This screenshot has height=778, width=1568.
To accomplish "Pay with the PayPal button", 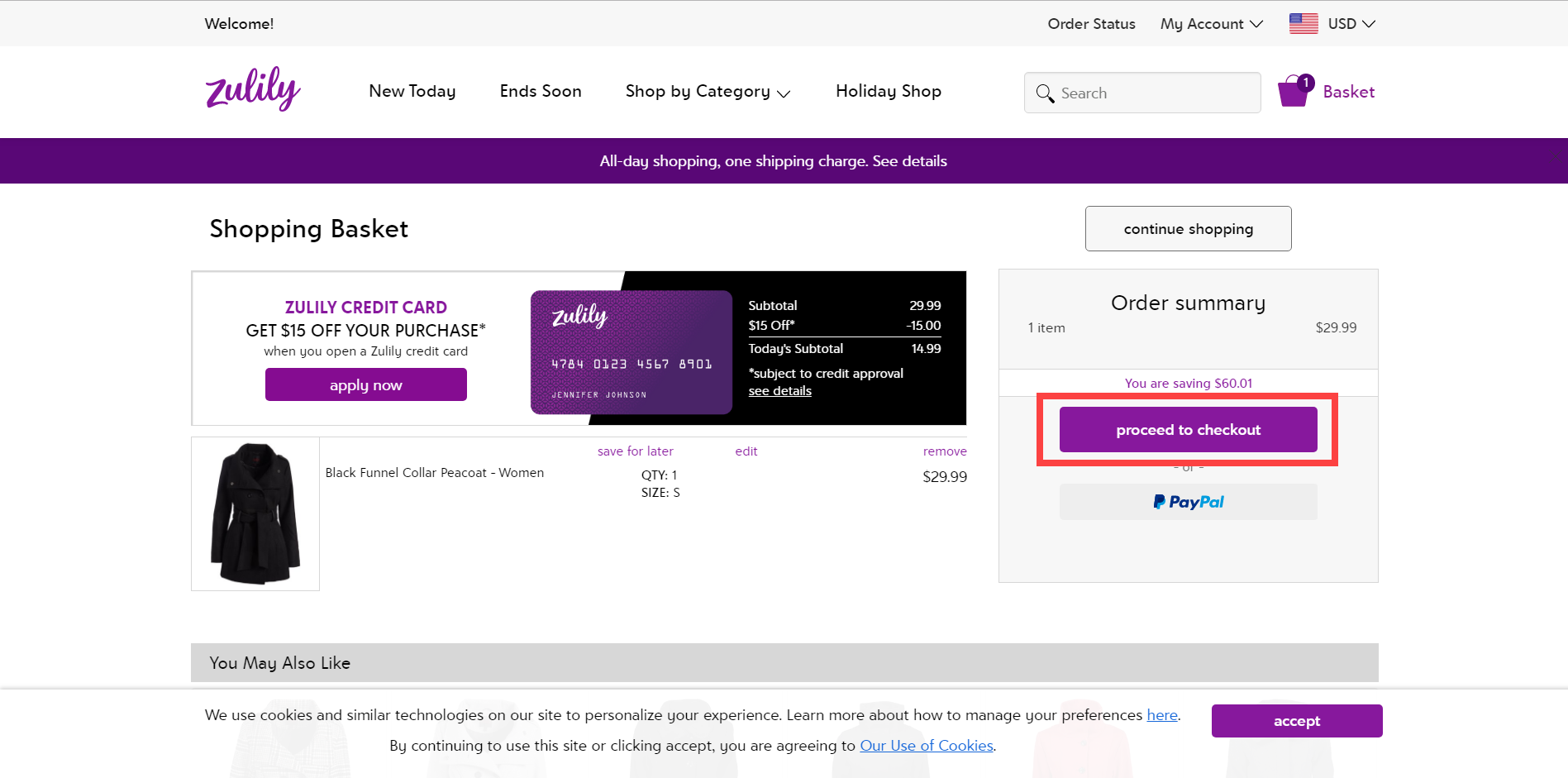I will click(x=1188, y=502).
